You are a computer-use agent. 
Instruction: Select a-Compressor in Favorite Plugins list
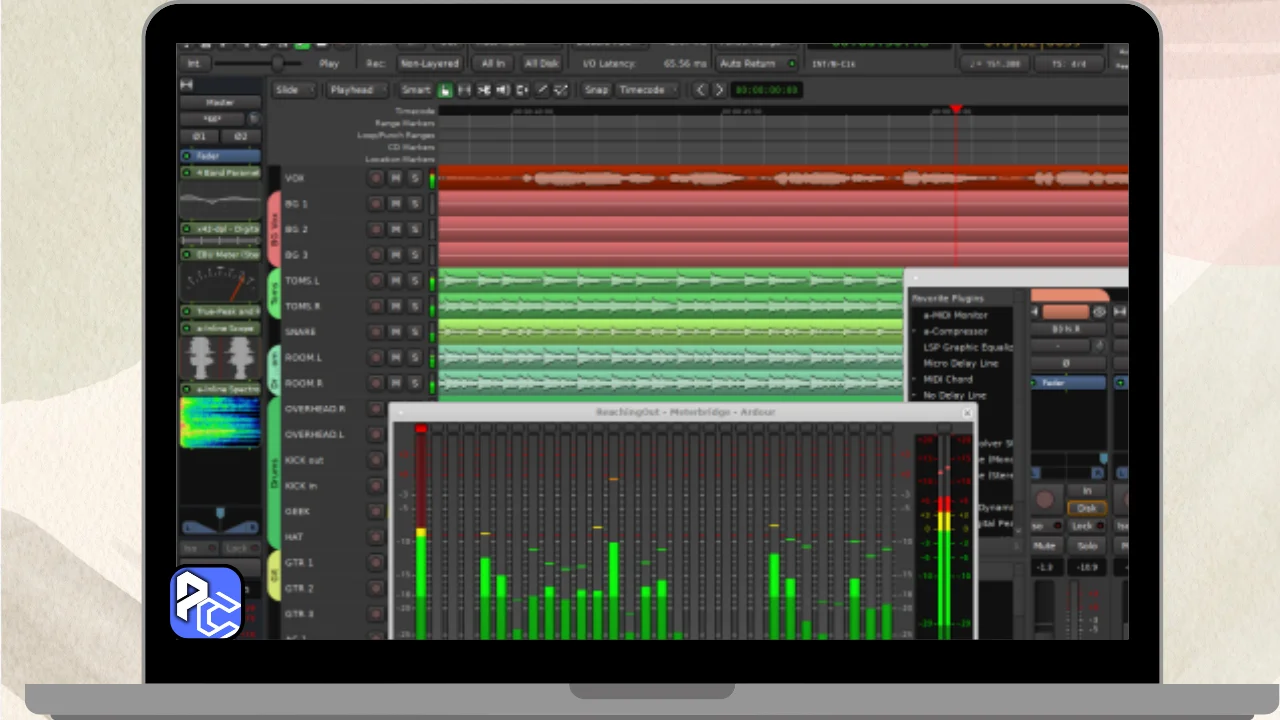(955, 331)
